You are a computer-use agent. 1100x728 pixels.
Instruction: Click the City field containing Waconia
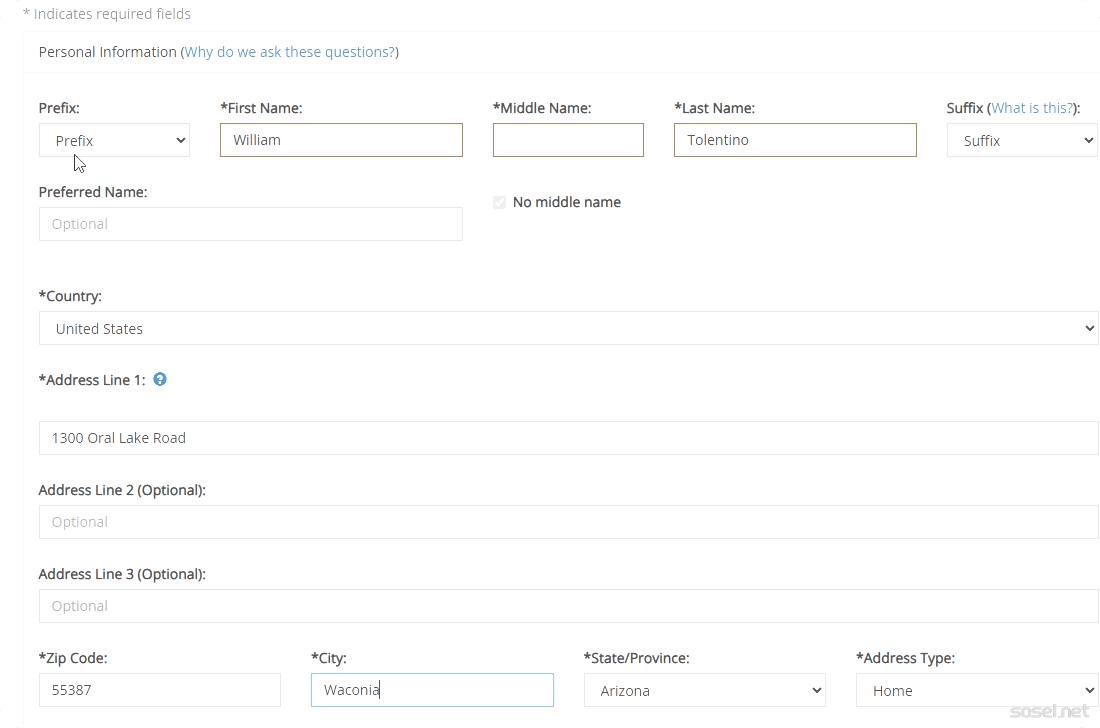click(x=432, y=690)
